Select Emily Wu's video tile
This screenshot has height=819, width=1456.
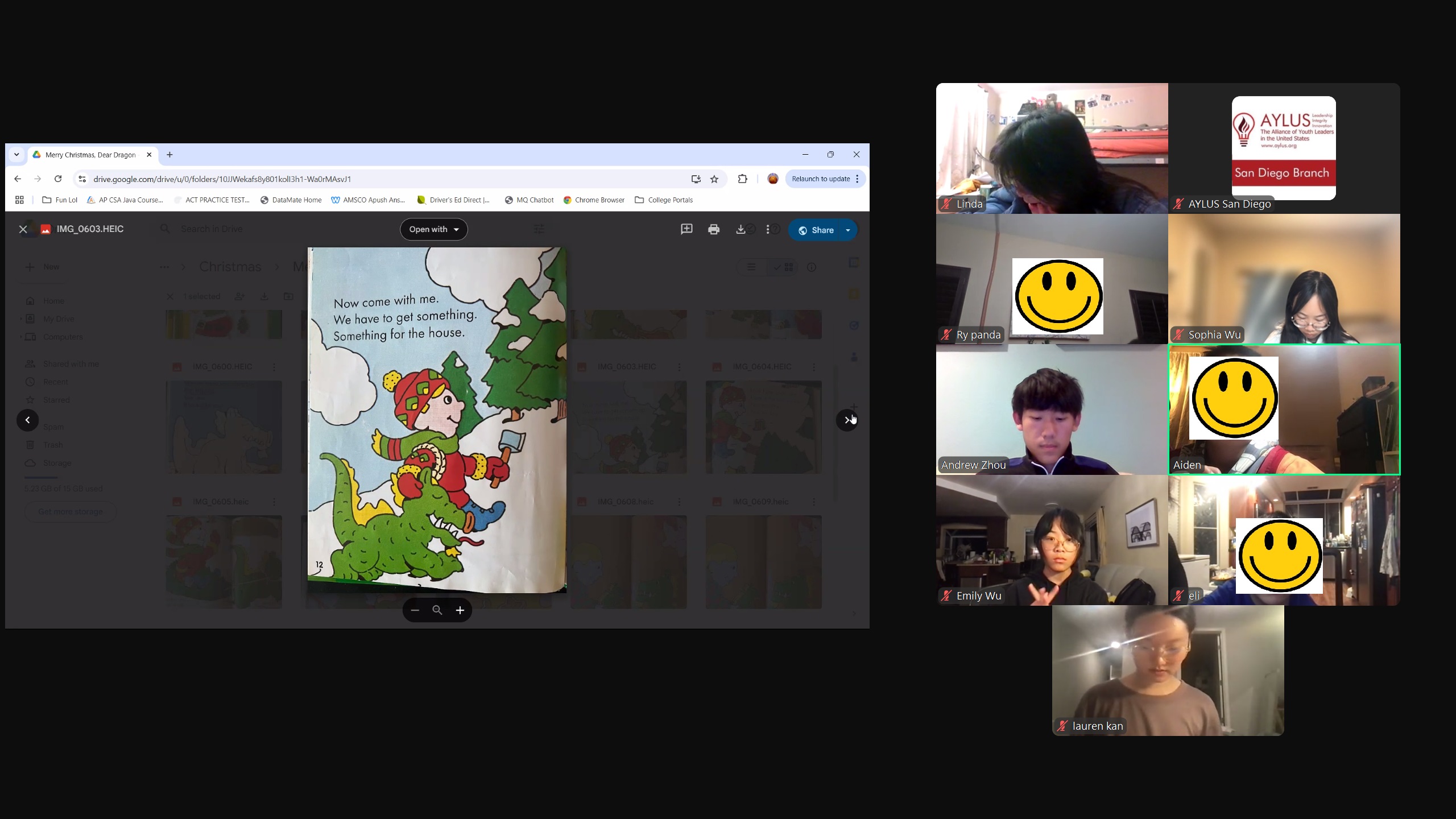(1052, 540)
